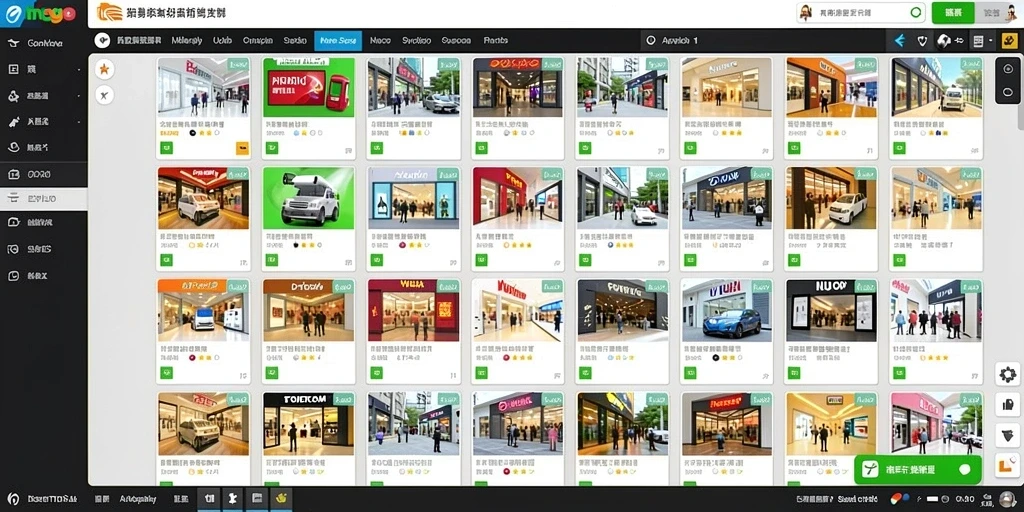Expand the fourth sidebar item arrow
The image size is (1024, 512).
(78, 121)
